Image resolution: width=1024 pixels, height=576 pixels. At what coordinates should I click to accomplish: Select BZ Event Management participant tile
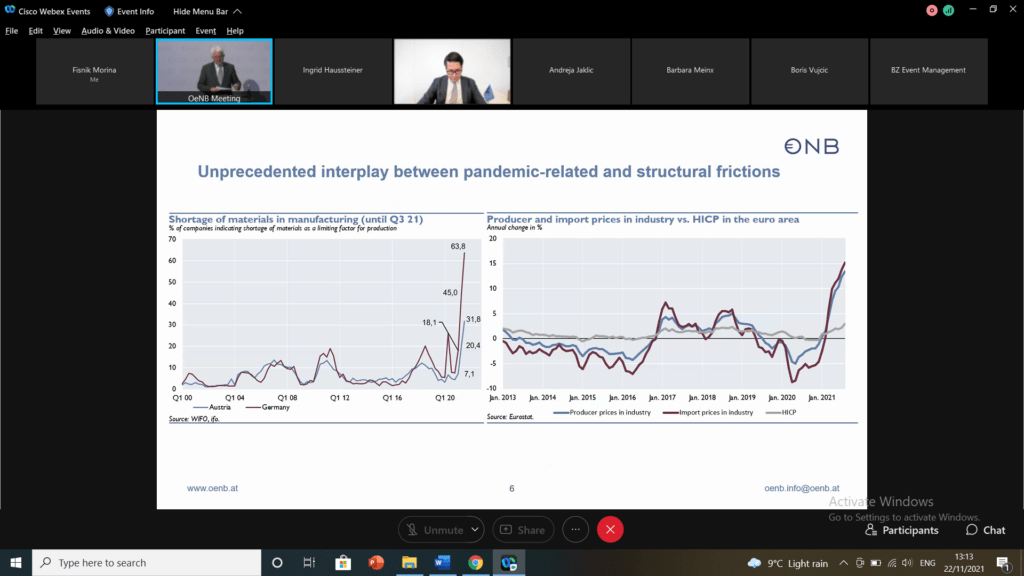(929, 71)
